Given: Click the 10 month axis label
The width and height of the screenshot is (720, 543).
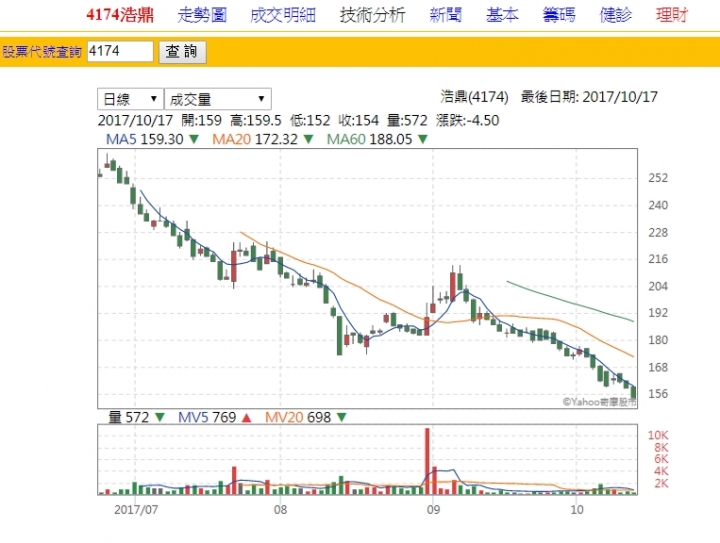Looking at the screenshot, I should pos(577,509).
